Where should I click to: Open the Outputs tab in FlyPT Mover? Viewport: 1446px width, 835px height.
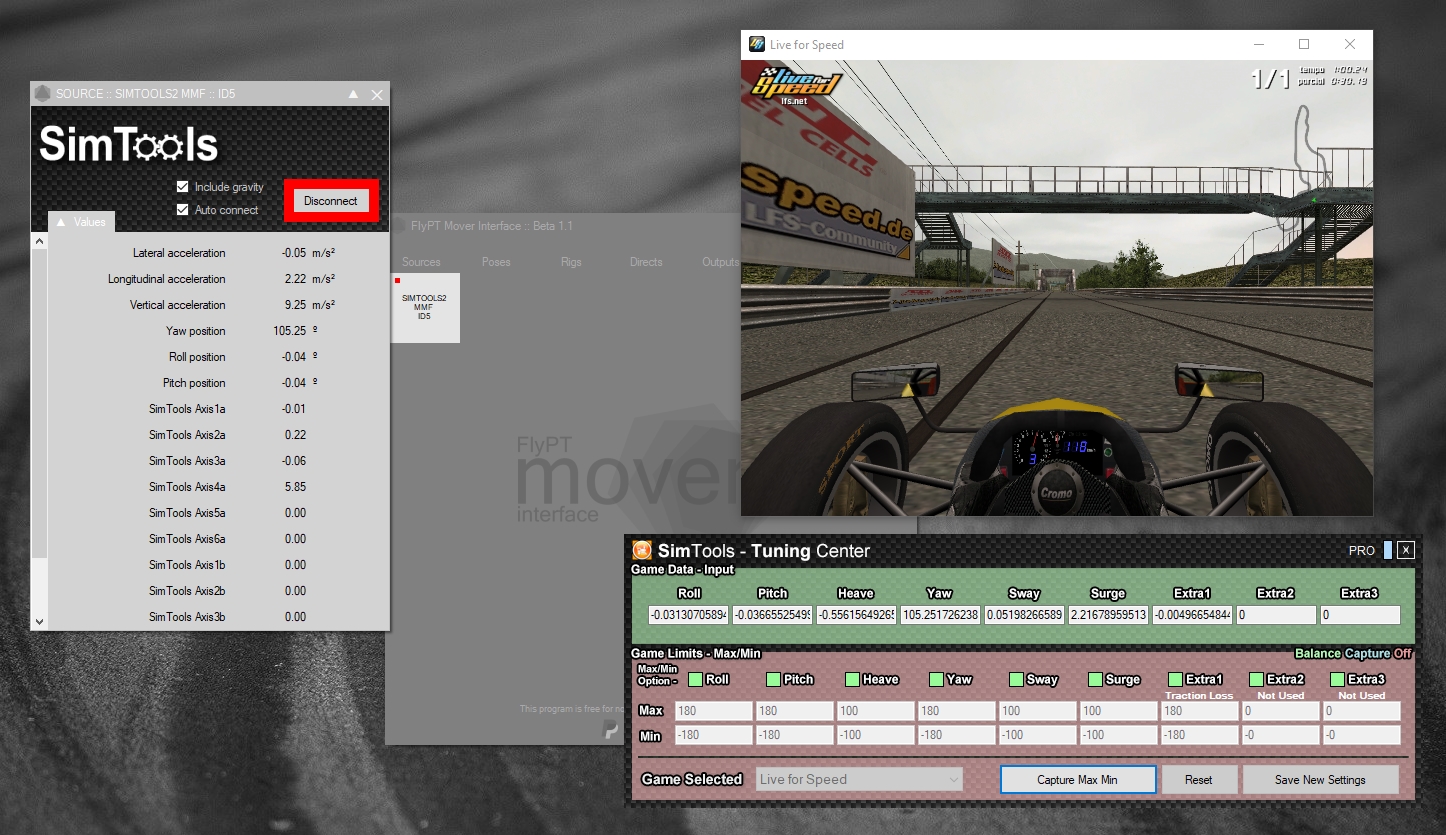[720, 262]
